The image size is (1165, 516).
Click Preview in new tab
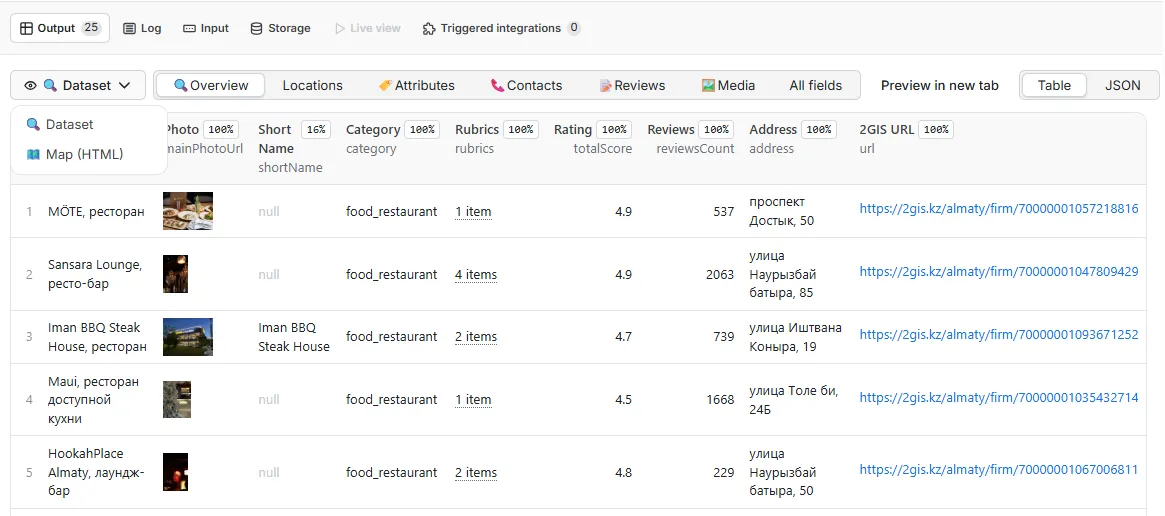pos(939,85)
